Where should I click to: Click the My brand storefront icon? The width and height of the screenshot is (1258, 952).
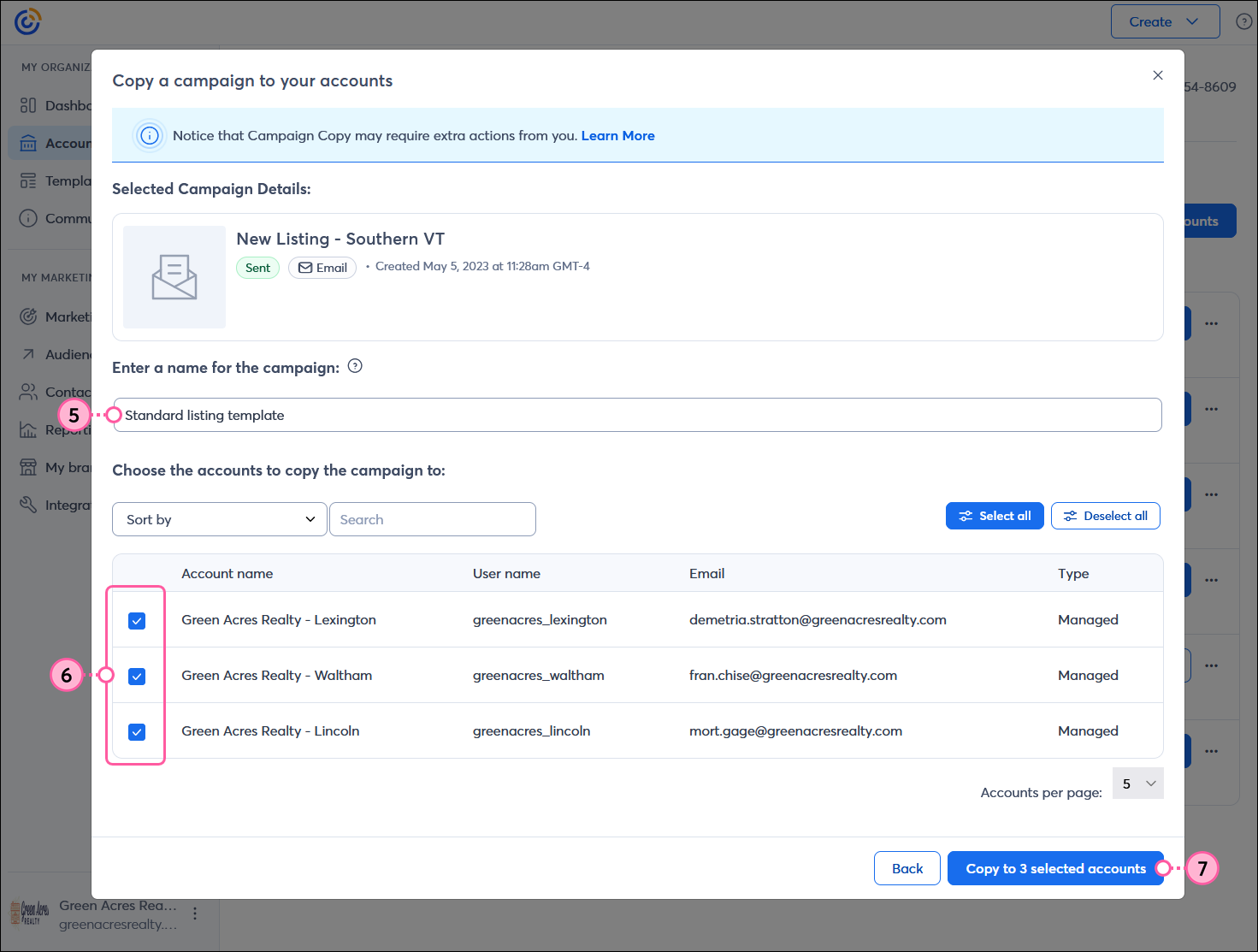pyautogui.click(x=28, y=467)
